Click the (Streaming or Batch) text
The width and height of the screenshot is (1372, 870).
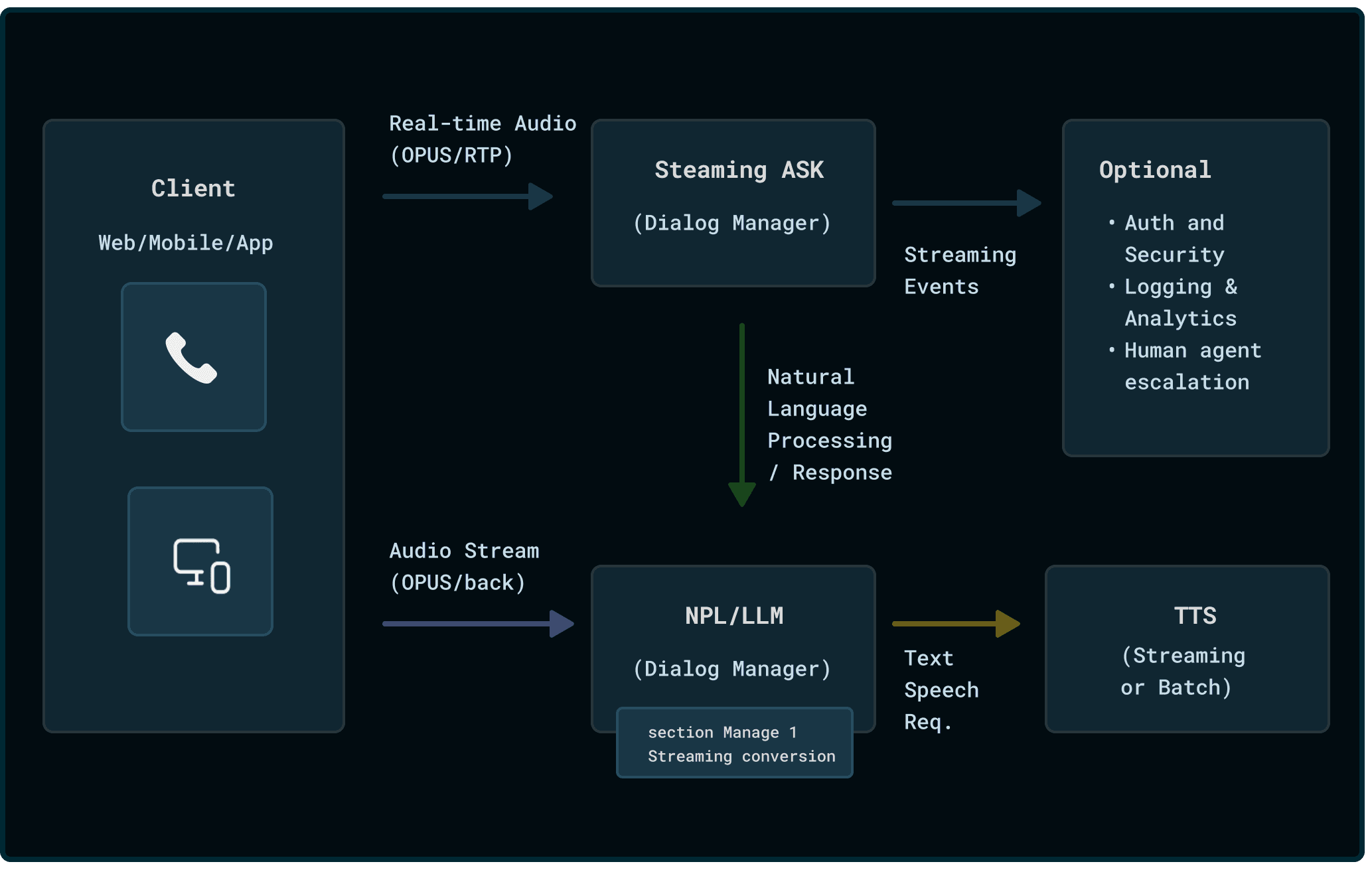1182,672
